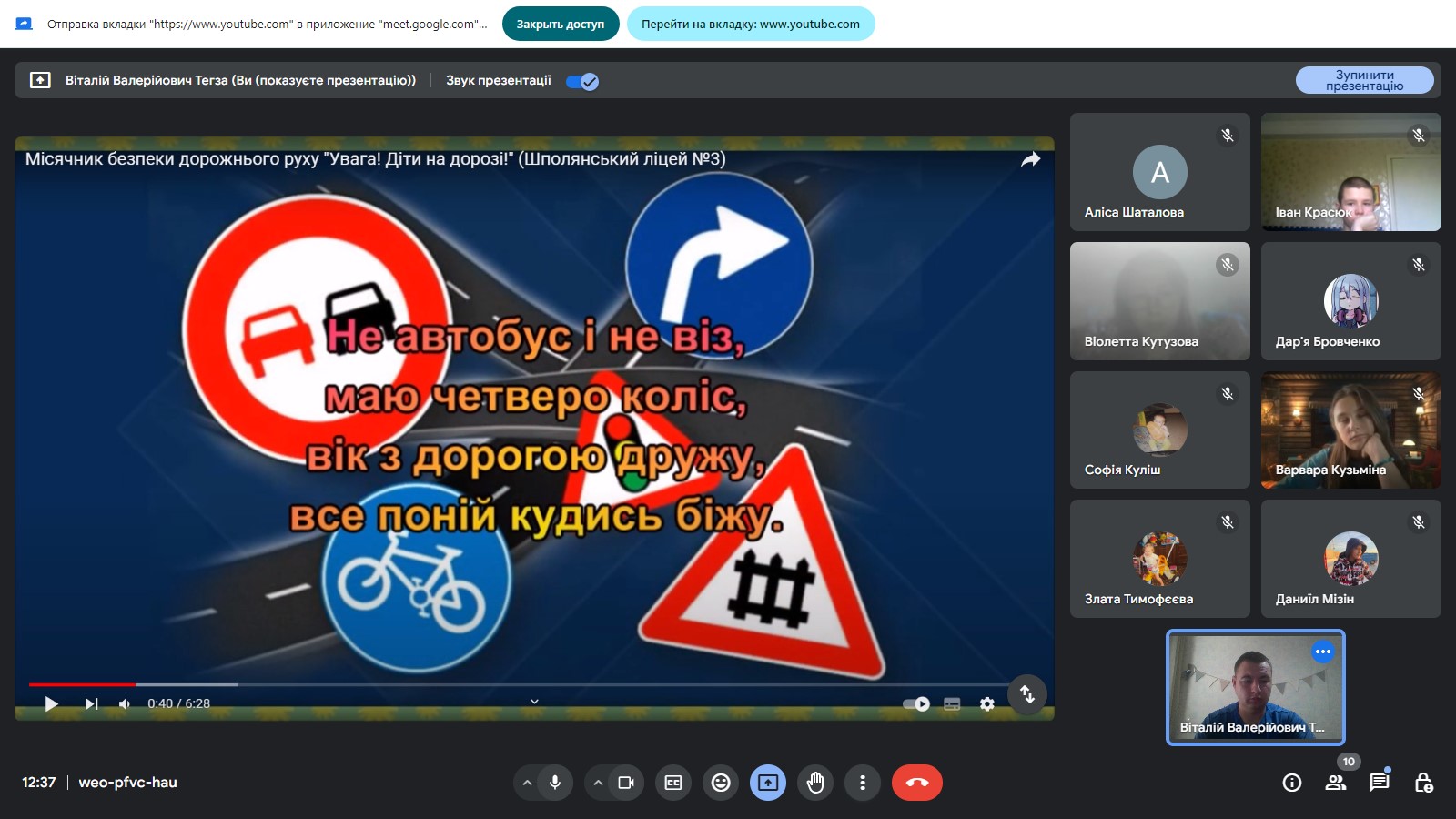Viewport: 1456px width, 819px height.
Task: Mute the microphone
Action: pyautogui.click(x=555, y=783)
